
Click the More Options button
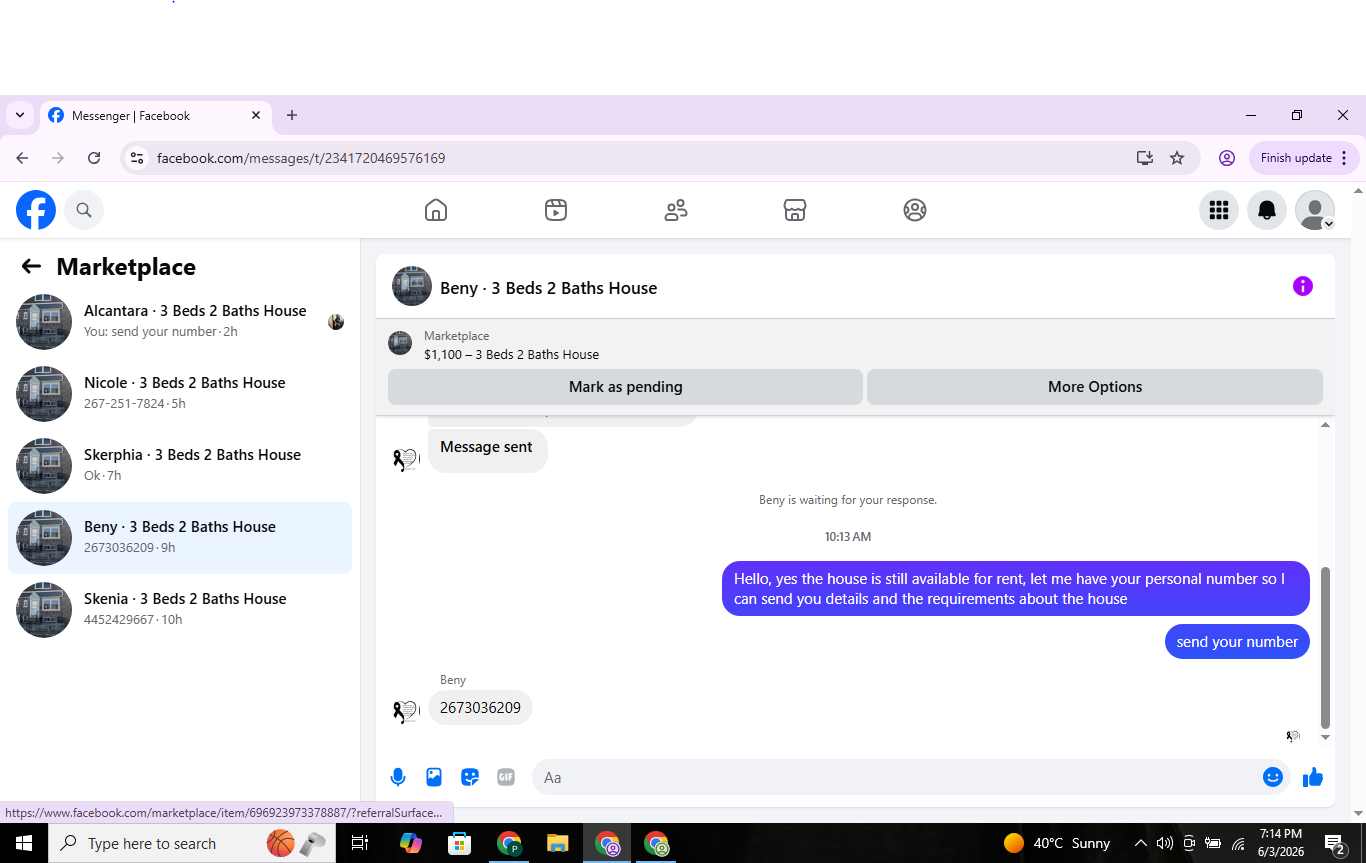[1095, 387]
